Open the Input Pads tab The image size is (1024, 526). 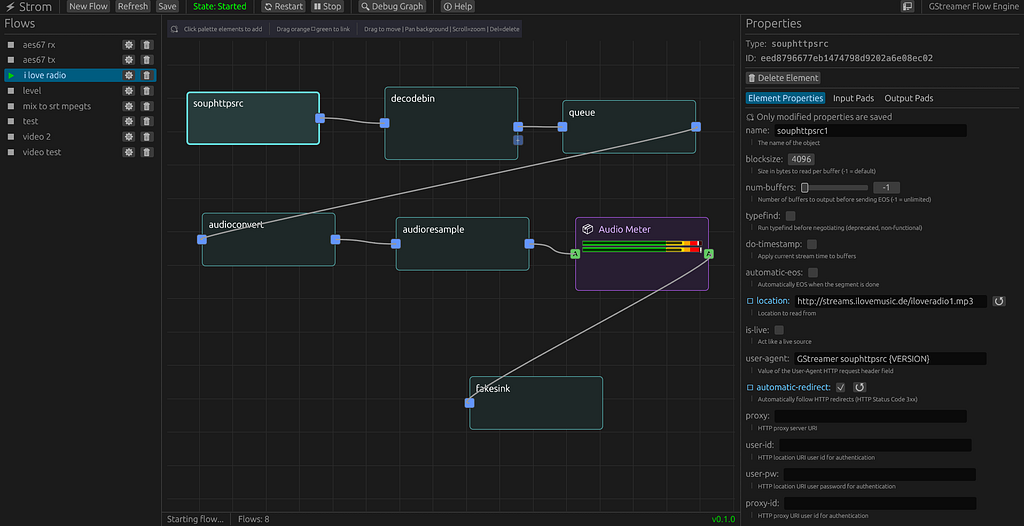click(x=854, y=98)
